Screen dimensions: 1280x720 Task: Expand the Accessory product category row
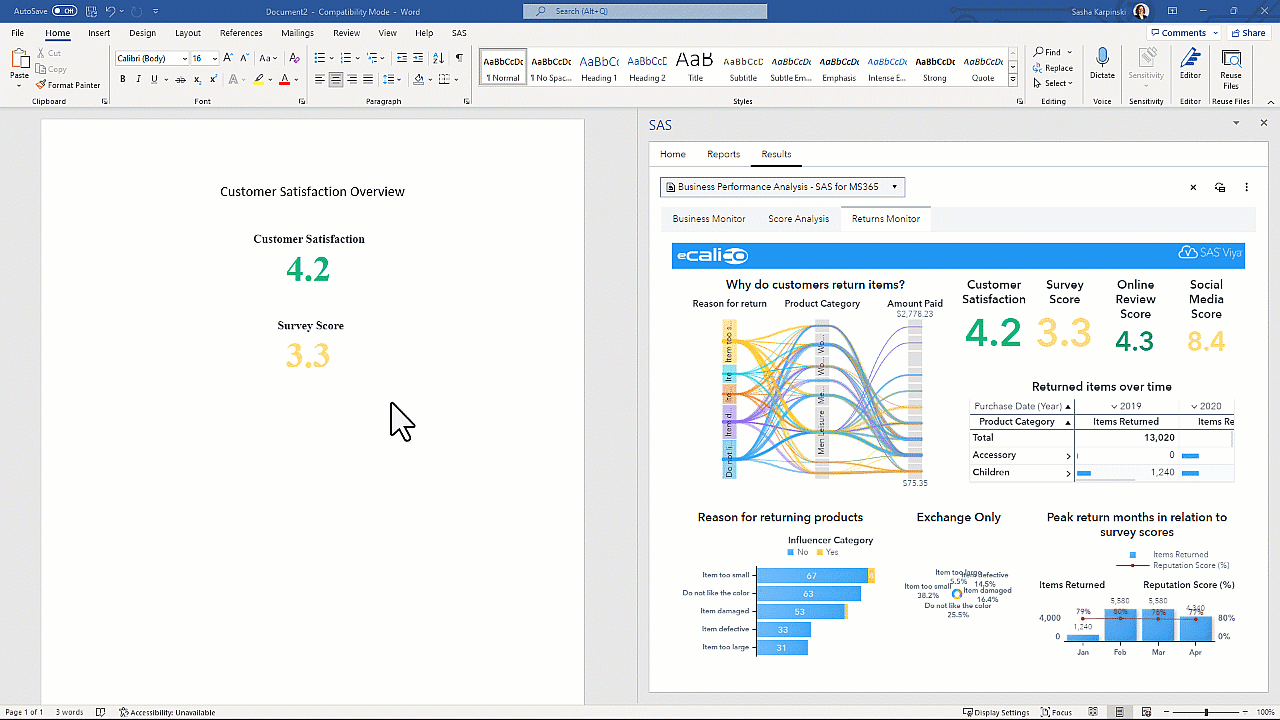point(1067,455)
